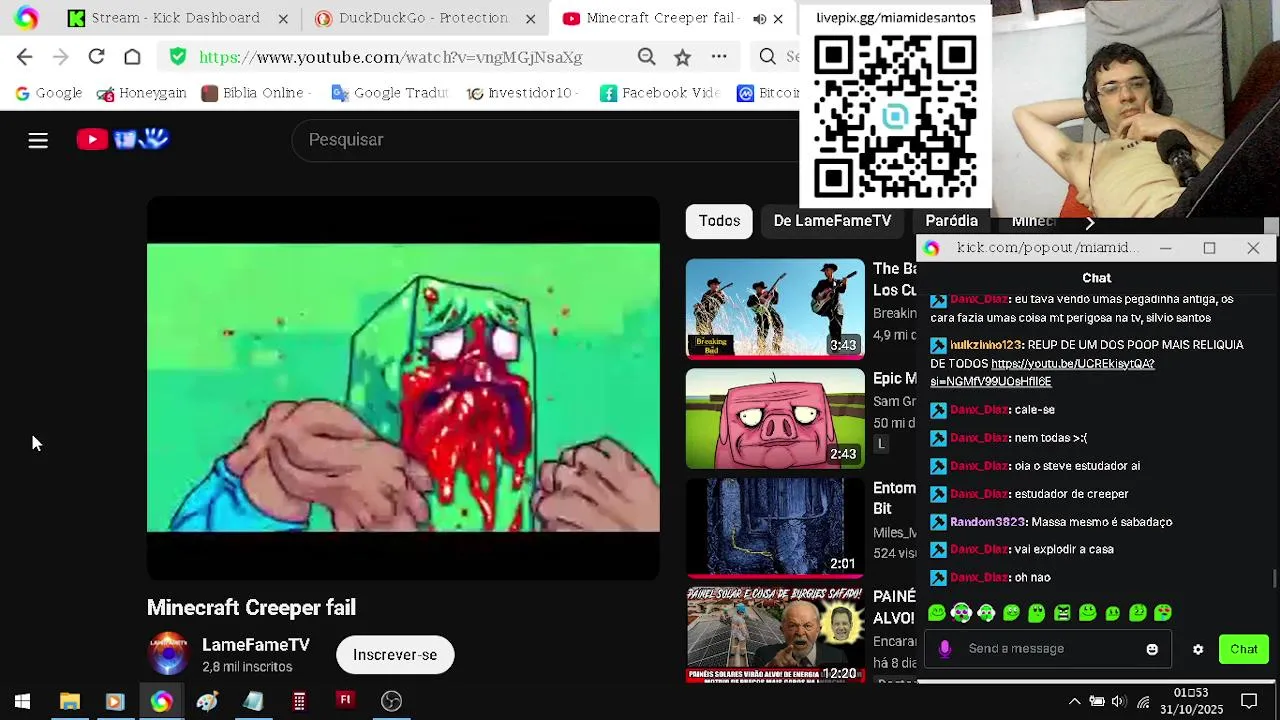Image resolution: width=1280 pixels, height=720 pixels.
Task: Click the purple microphone in chat box
Action: tap(945, 649)
